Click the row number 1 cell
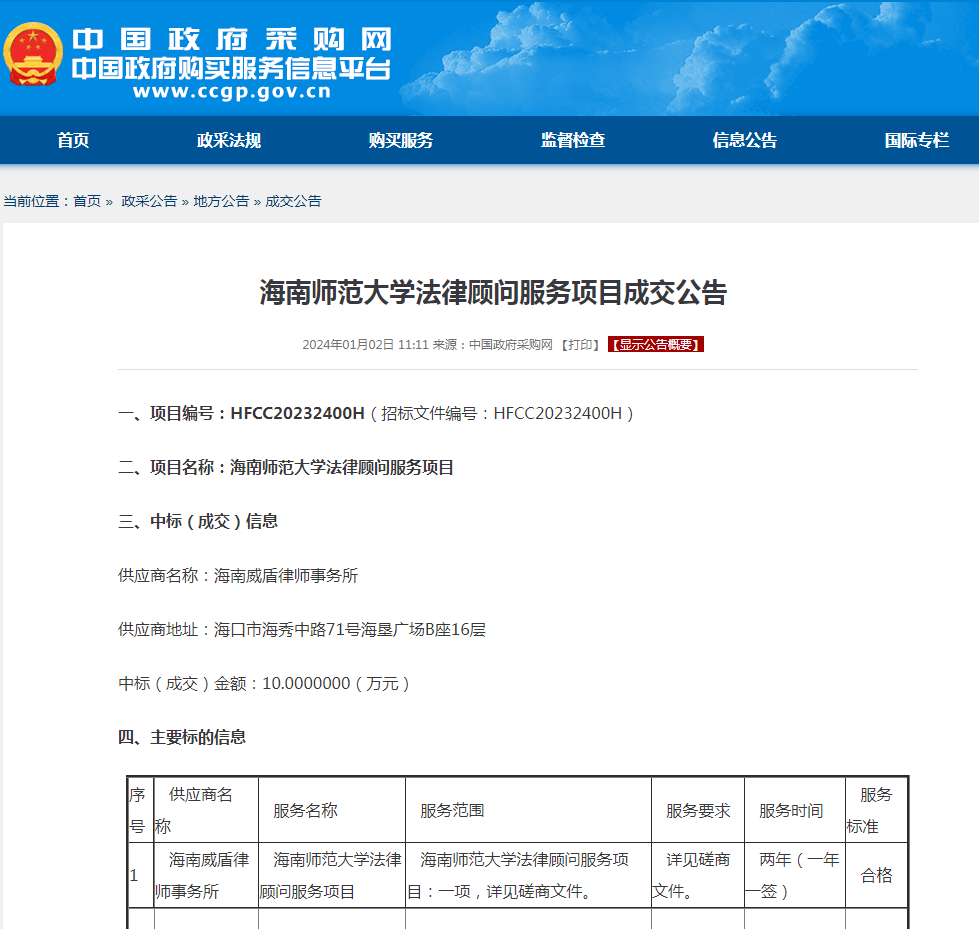 tap(140, 875)
